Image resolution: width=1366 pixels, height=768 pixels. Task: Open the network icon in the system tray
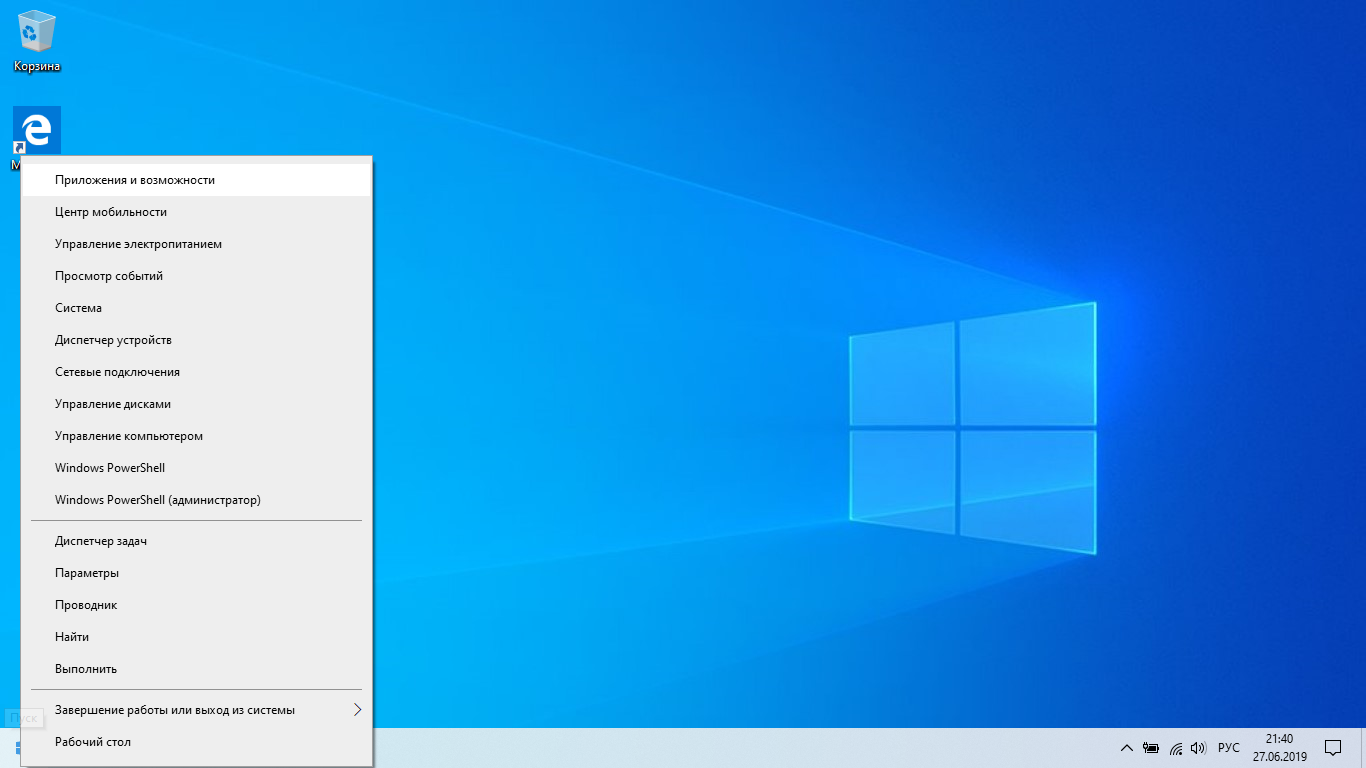pyautogui.click(x=1176, y=748)
